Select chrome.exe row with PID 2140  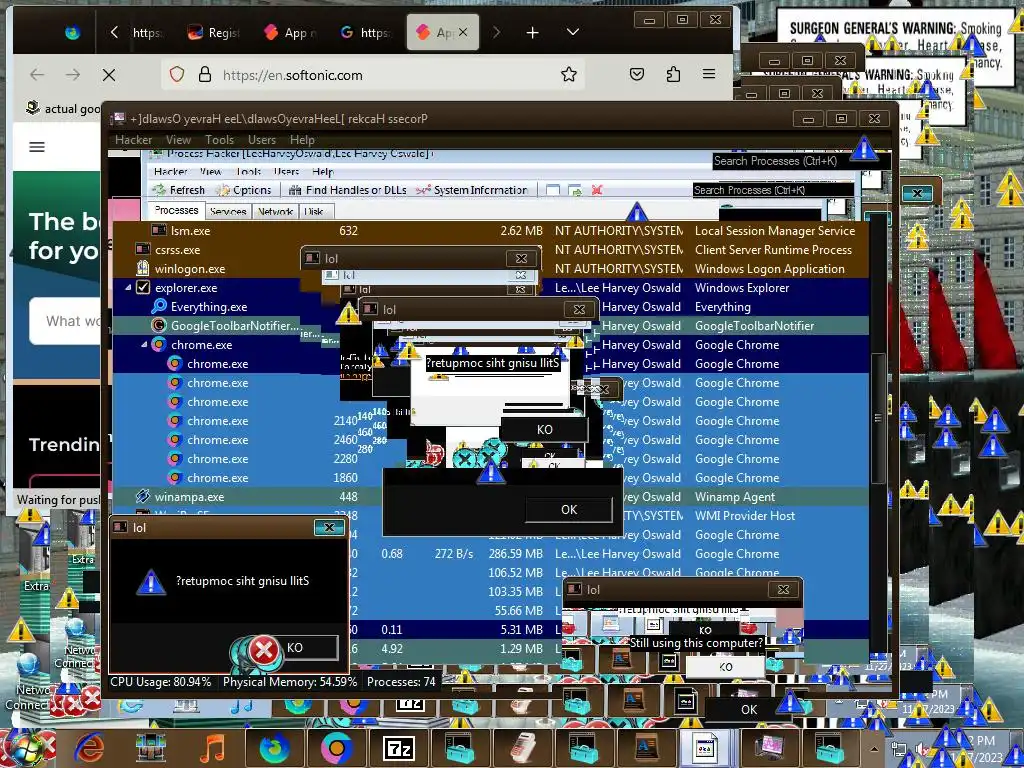click(490, 421)
